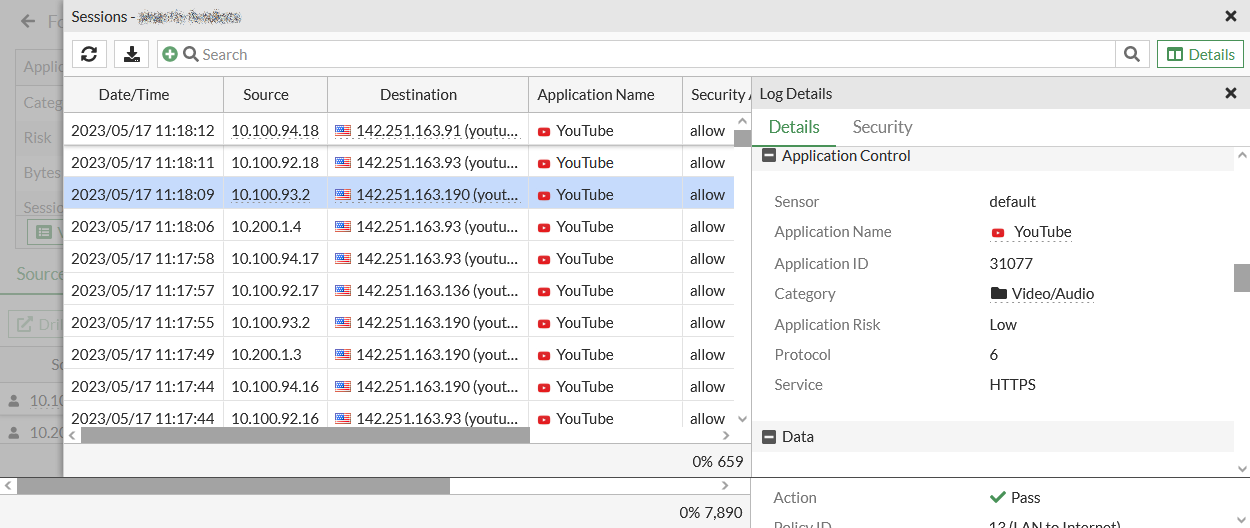Select the Details tab
Screen dimensions: 1250x528
[x=794, y=127]
